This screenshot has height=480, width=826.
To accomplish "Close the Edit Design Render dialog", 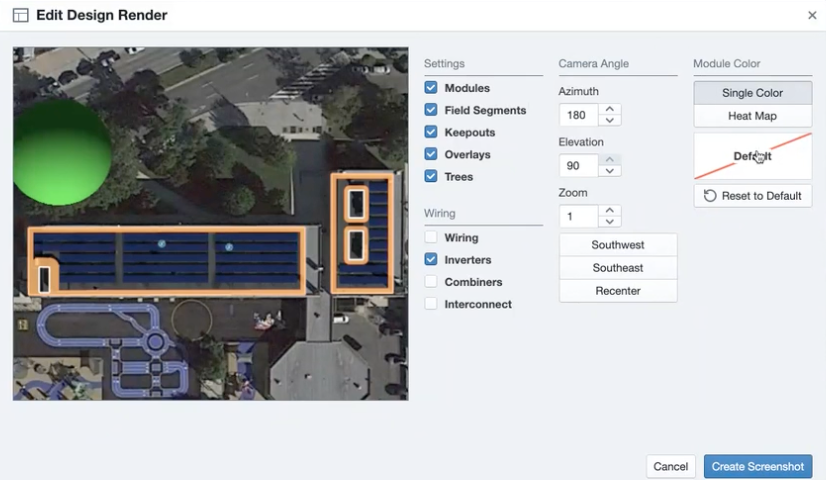I will 812,15.
